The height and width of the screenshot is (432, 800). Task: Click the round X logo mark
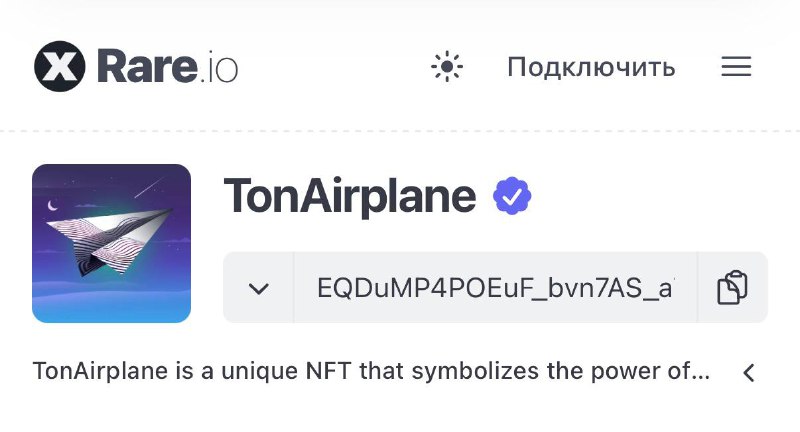pos(60,66)
